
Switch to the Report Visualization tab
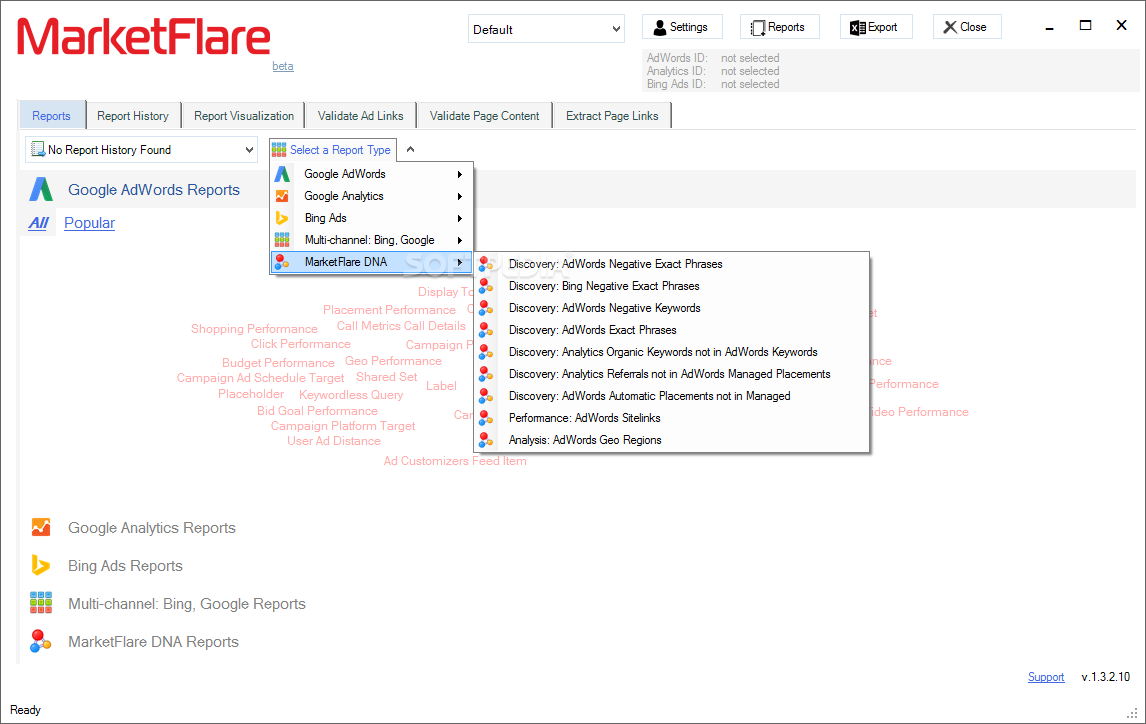243,115
